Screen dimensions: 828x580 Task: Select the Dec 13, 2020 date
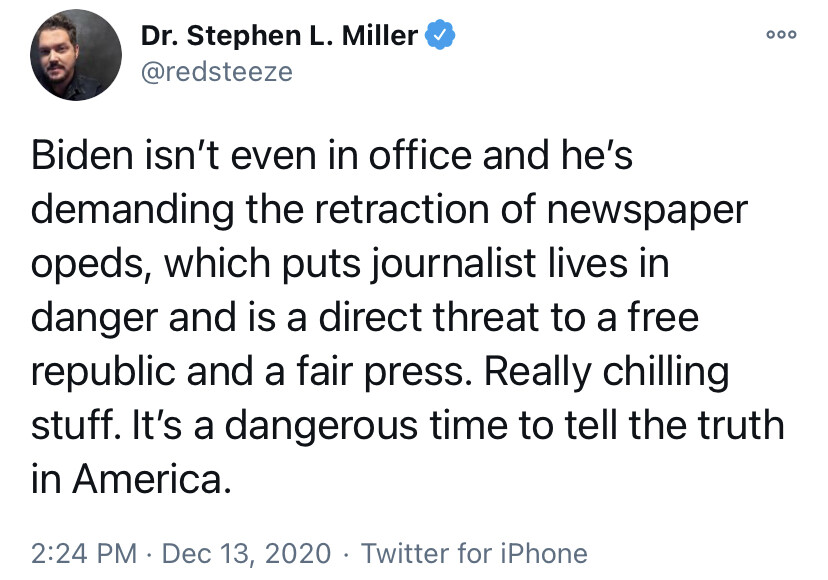246,552
